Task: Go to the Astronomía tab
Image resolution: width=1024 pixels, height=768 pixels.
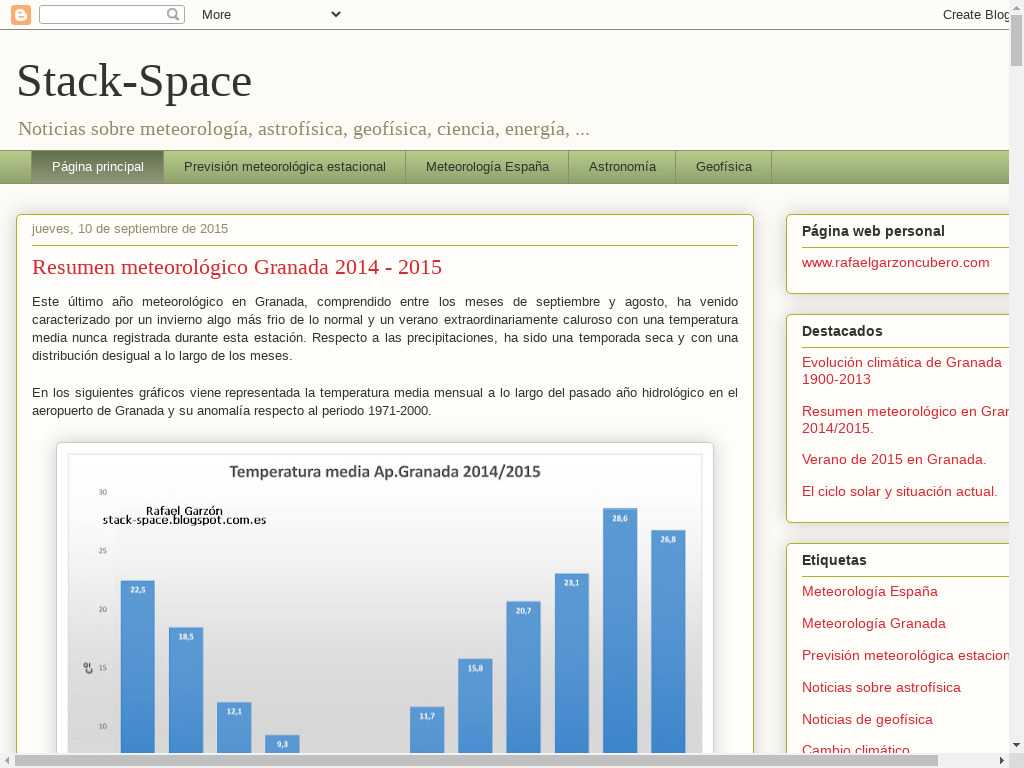Action: [x=622, y=167]
